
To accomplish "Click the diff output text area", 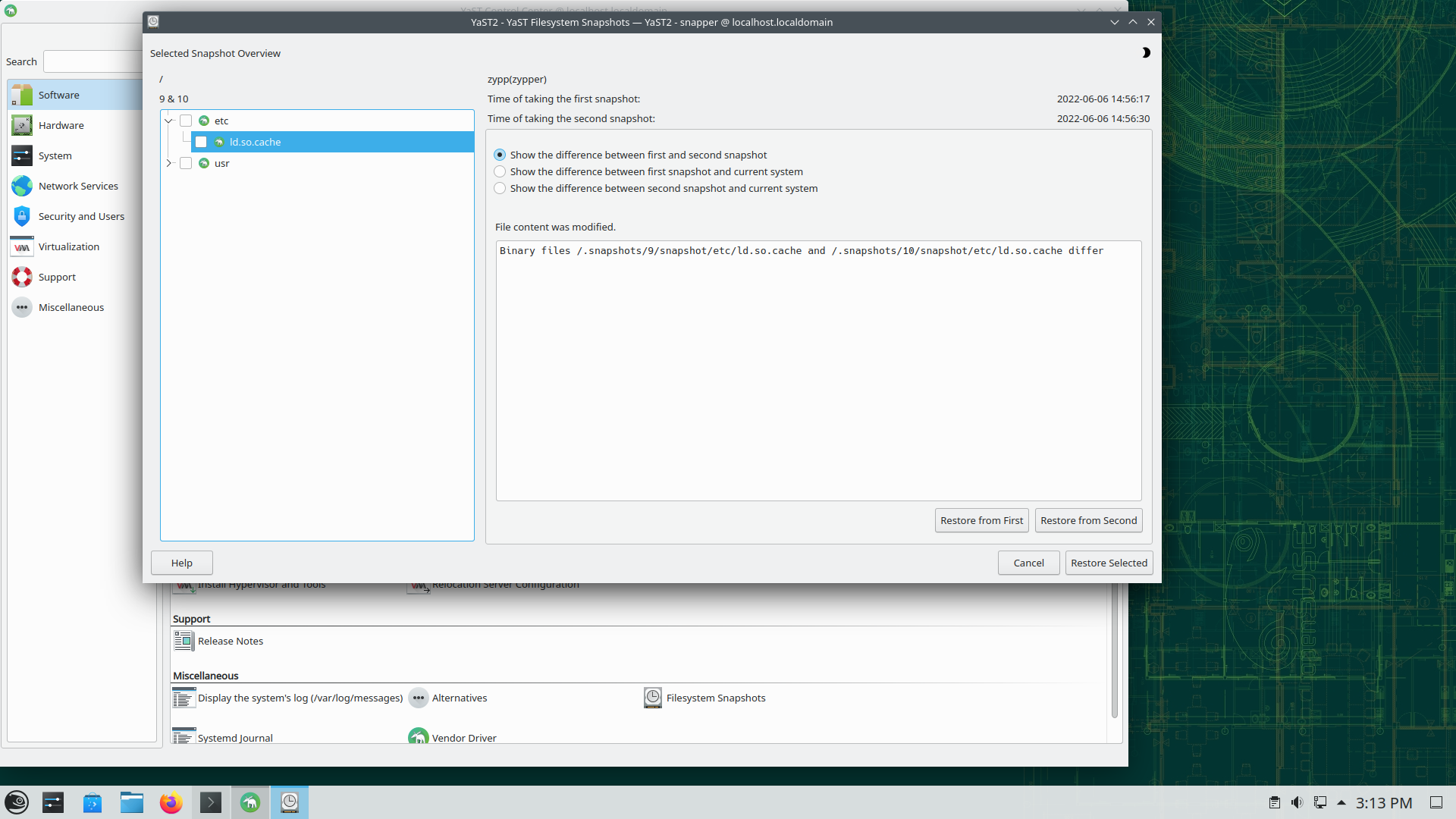I will [x=818, y=371].
